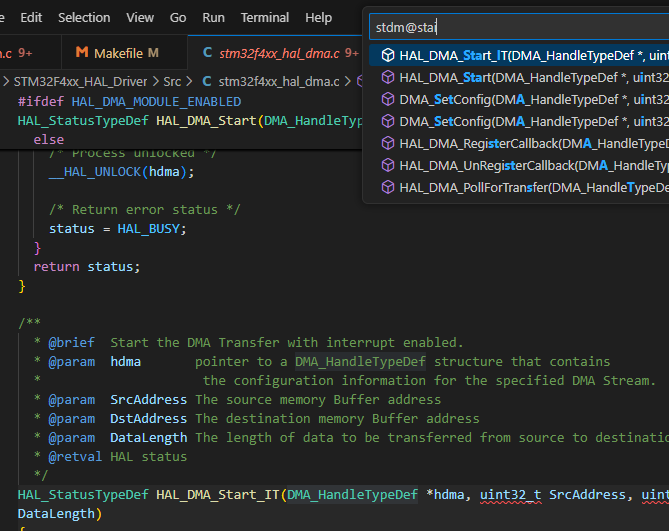Open the Terminal menu

point(265,18)
